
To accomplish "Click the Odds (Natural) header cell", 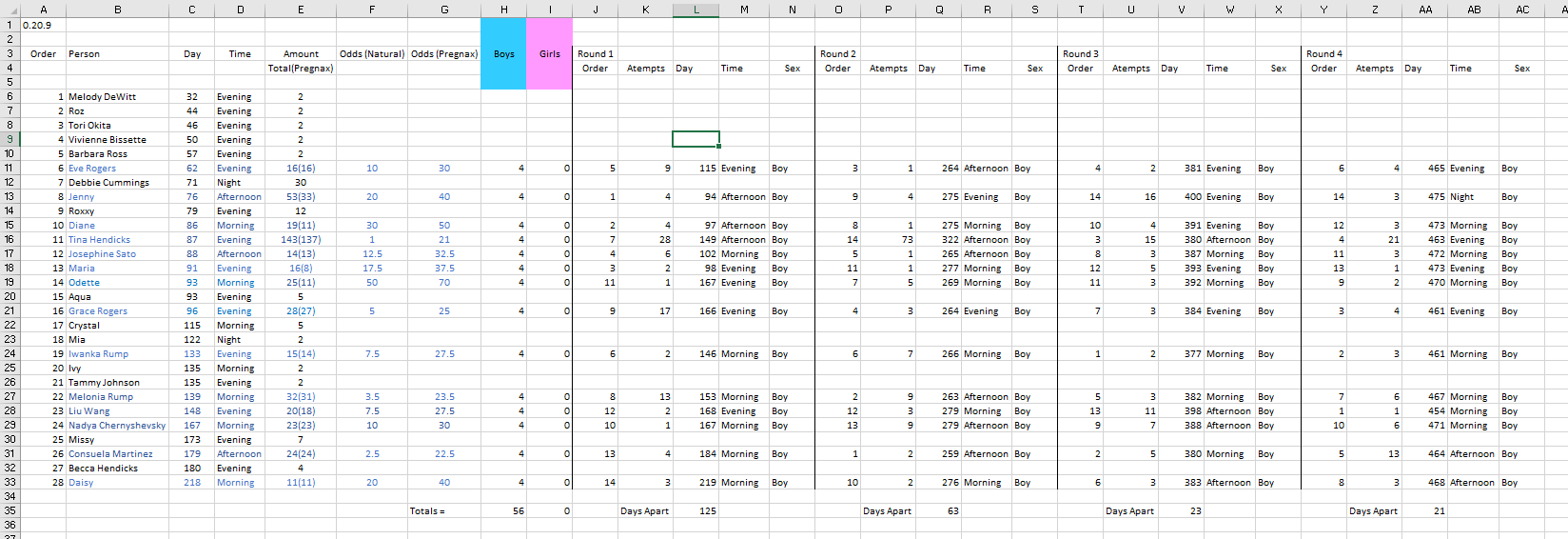I will coord(372,54).
